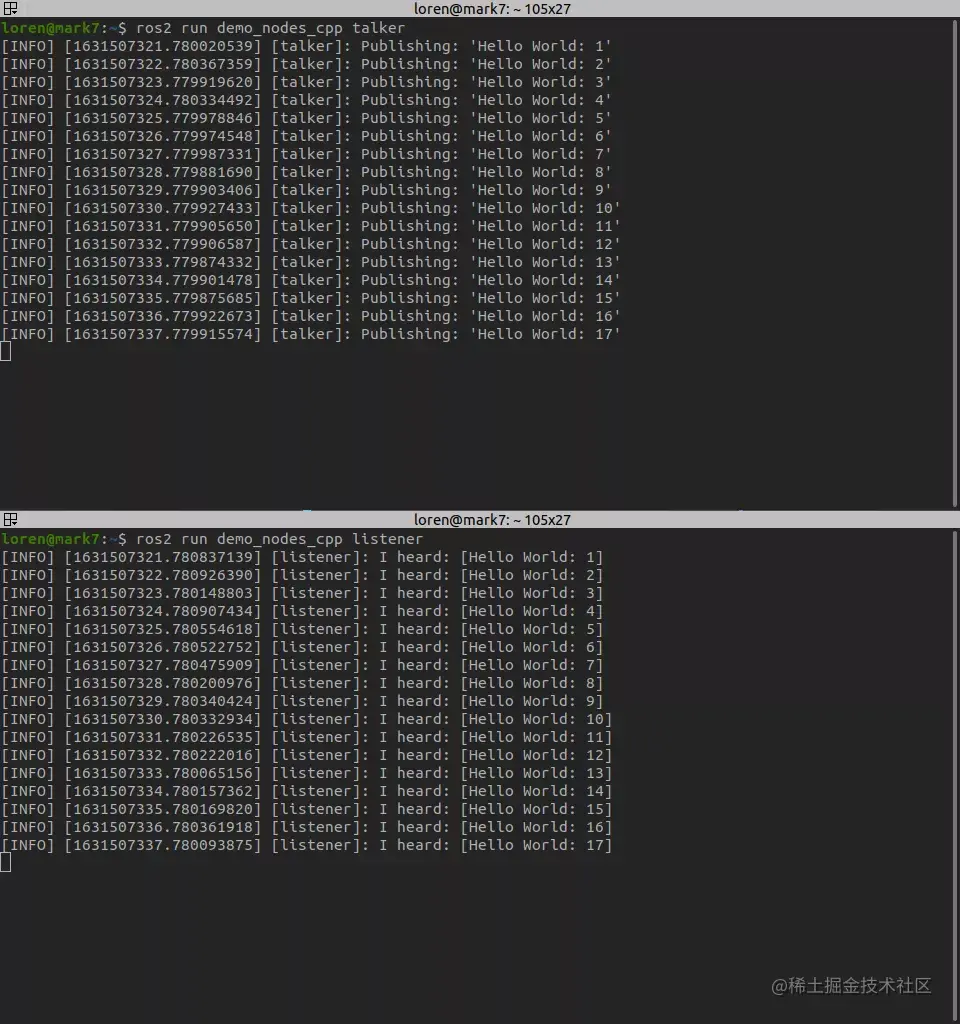
Task: Click the listener line '[Hello World: 6]'
Action: (x=302, y=647)
